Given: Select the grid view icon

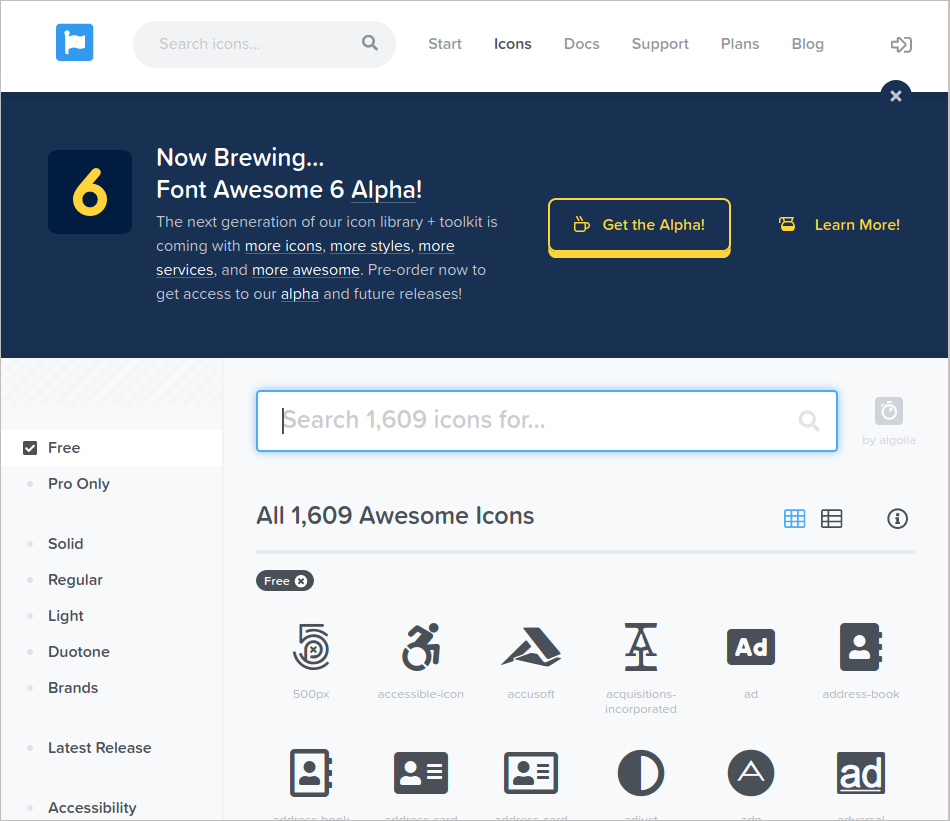Looking at the screenshot, I should point(794,518).
